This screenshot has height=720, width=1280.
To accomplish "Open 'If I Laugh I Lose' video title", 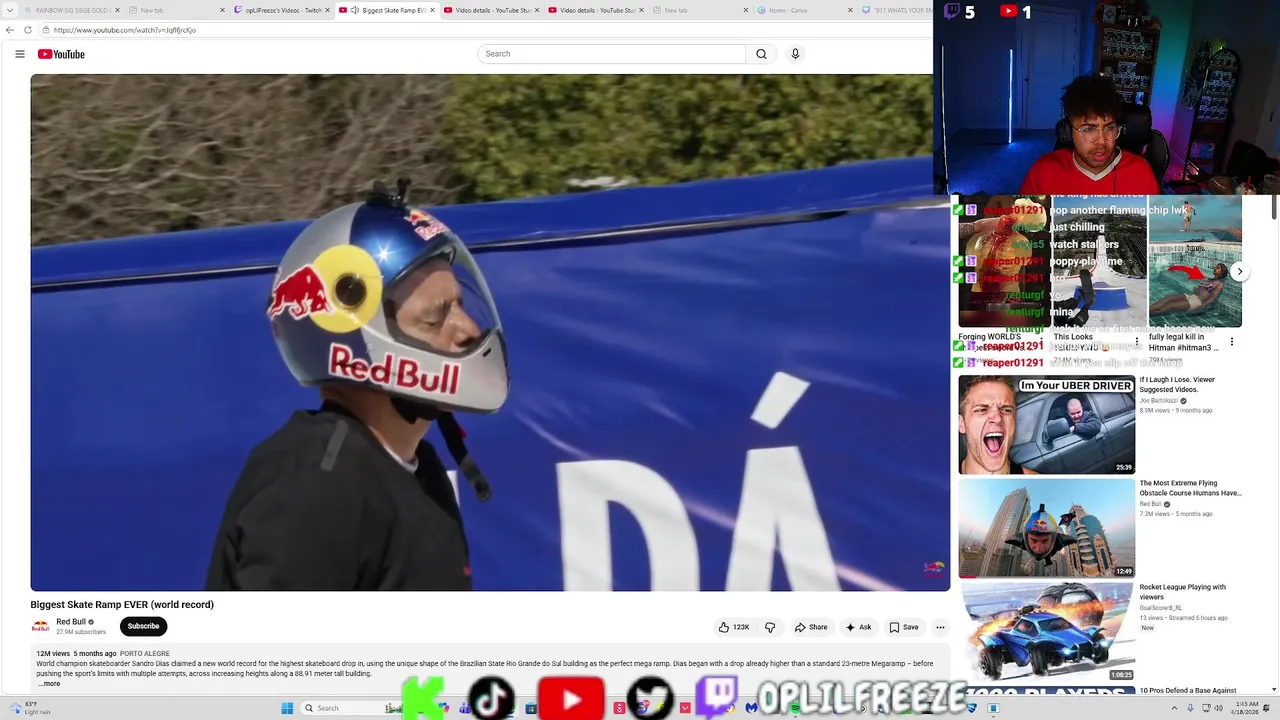I will pyautogui.click(x=1177, y=384).
